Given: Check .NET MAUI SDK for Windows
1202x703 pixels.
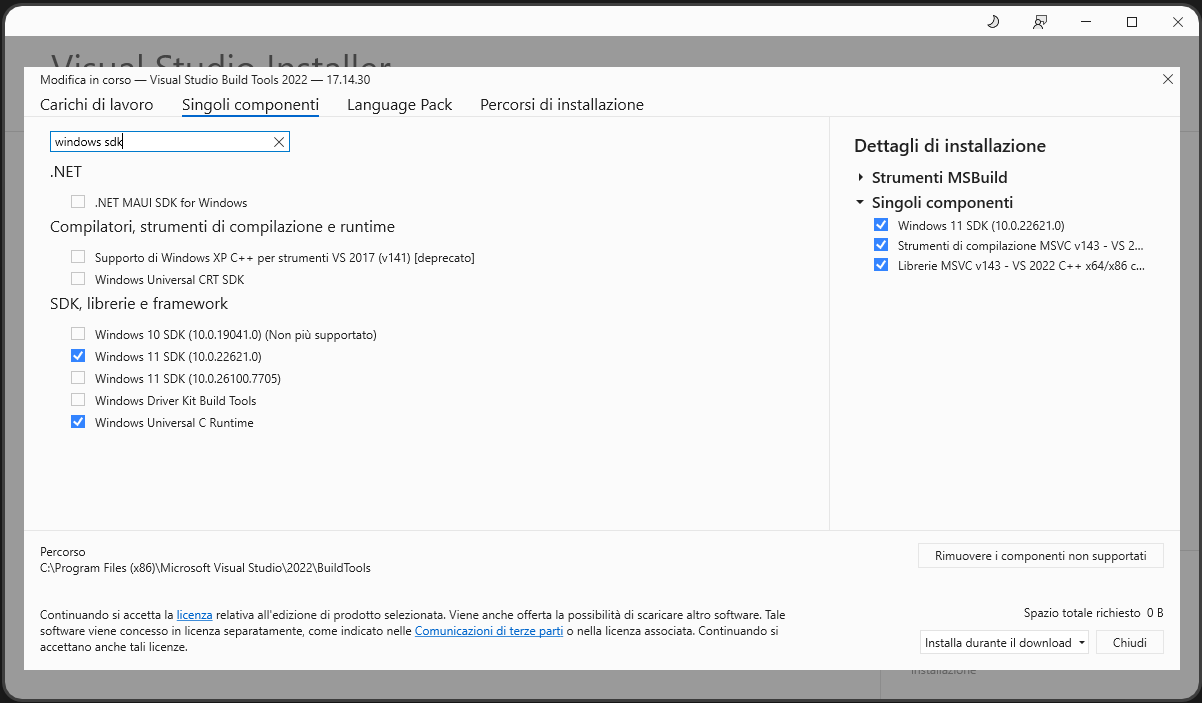Looking at the screenshot, I should pyautogui.click(x=78, y=202).
